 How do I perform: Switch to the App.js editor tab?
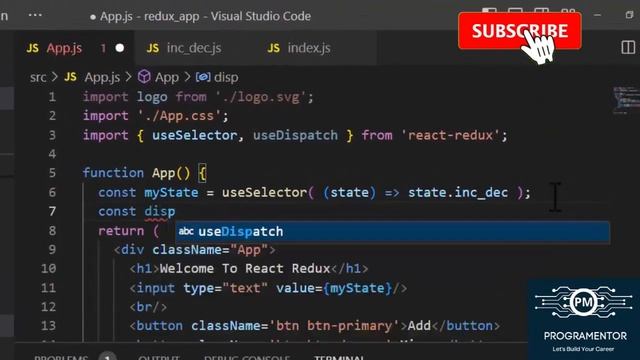coord(75,48)
